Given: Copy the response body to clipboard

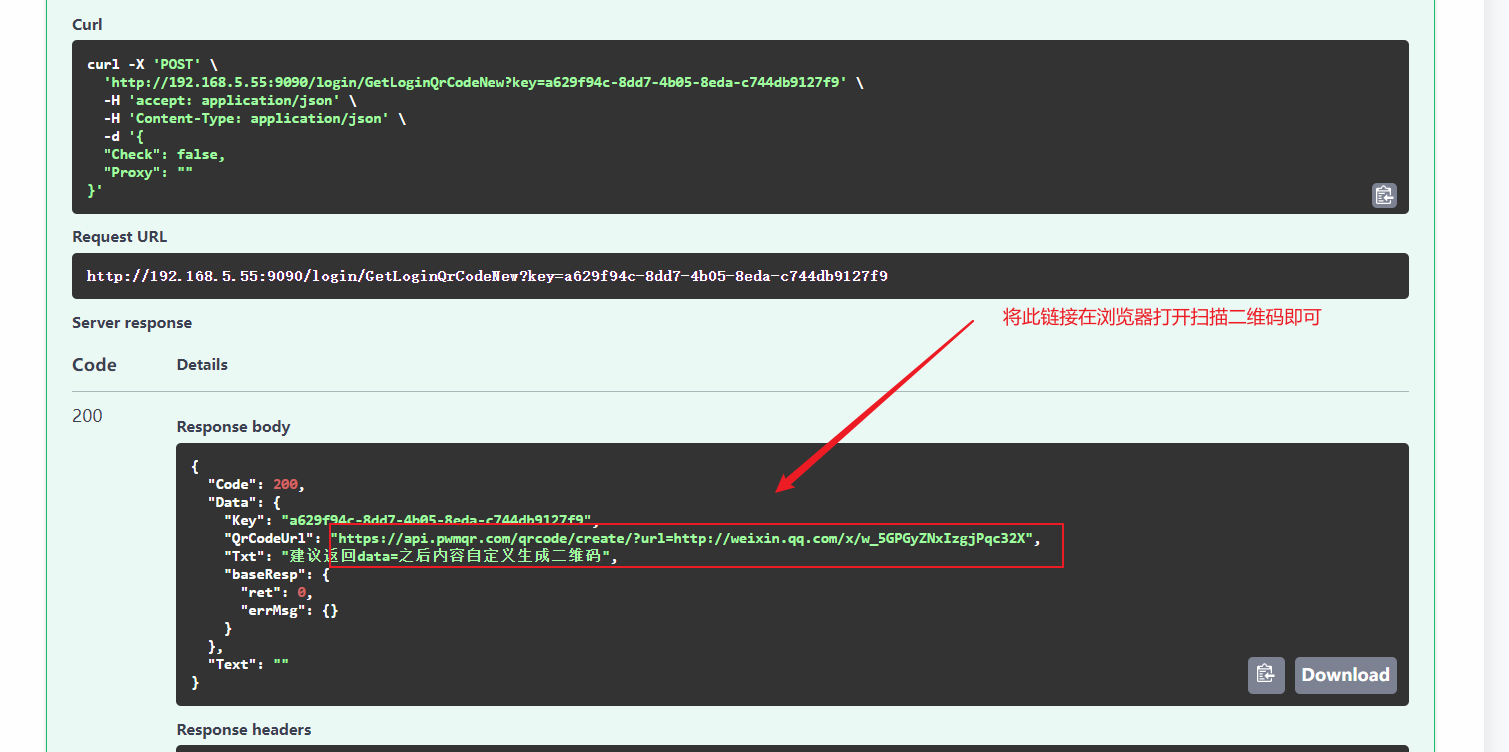Looking at the screenshot, I should pos(1265,675).
